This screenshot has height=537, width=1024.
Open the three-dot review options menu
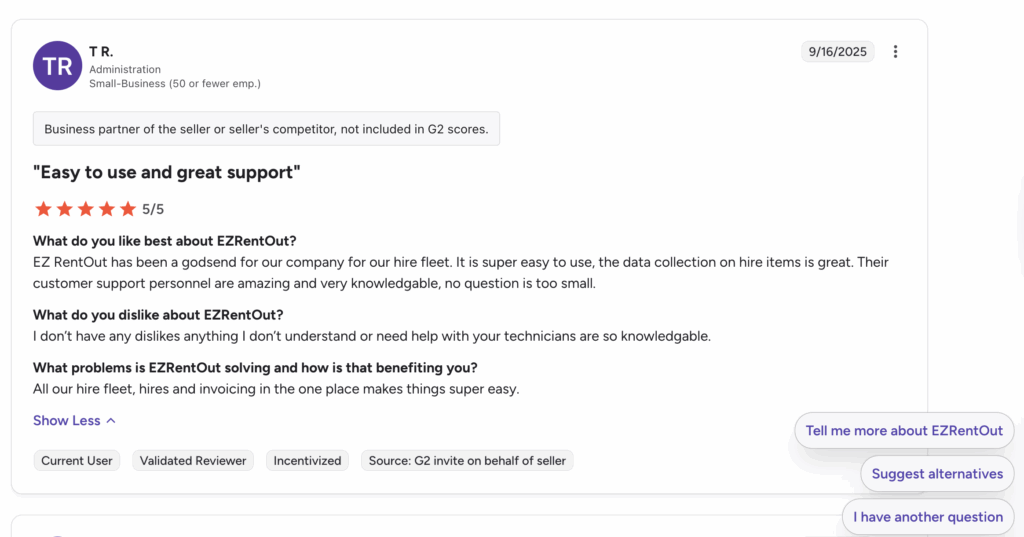[895, 52]
